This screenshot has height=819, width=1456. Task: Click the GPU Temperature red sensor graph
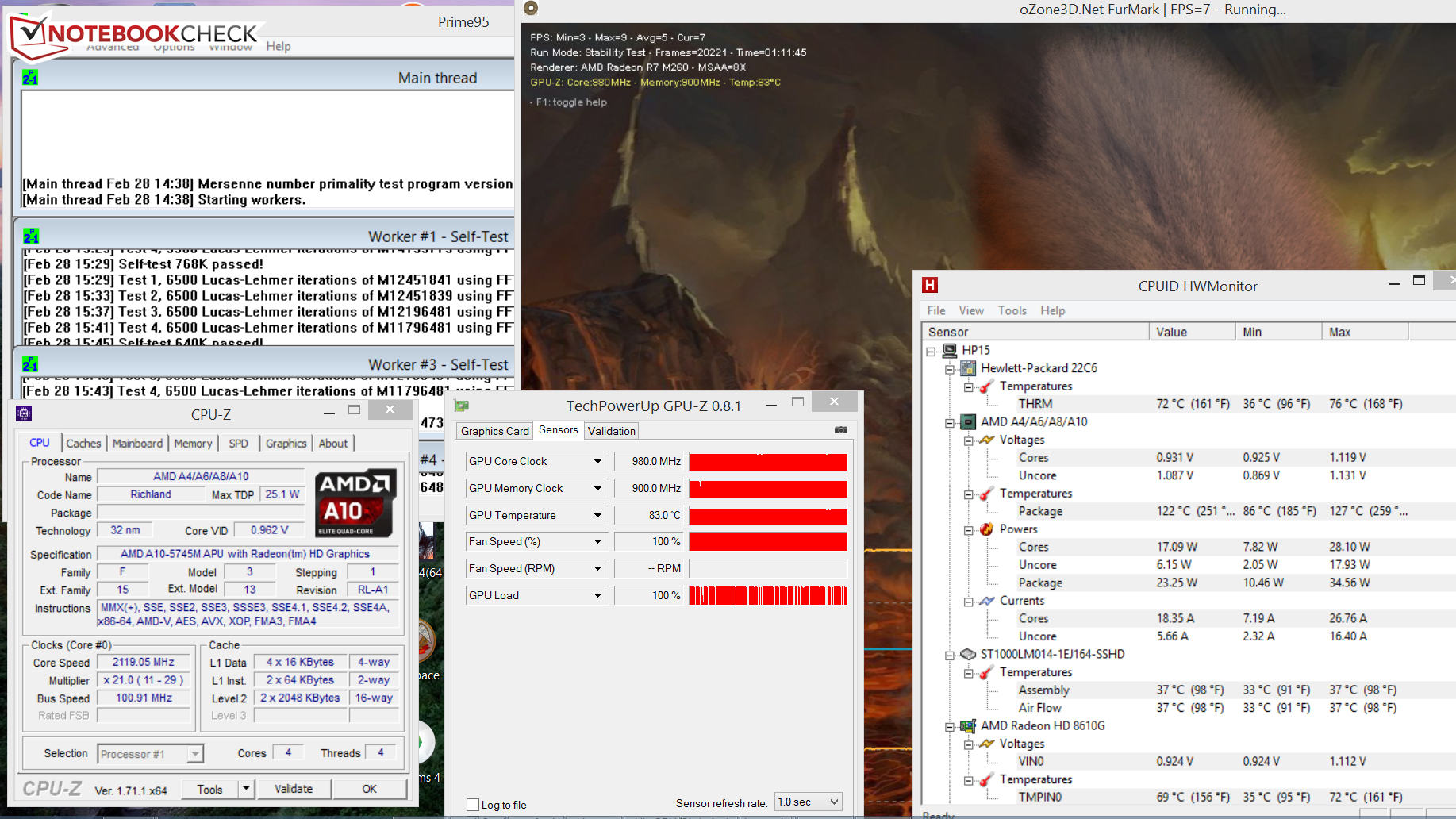click(x=768, y=516)
